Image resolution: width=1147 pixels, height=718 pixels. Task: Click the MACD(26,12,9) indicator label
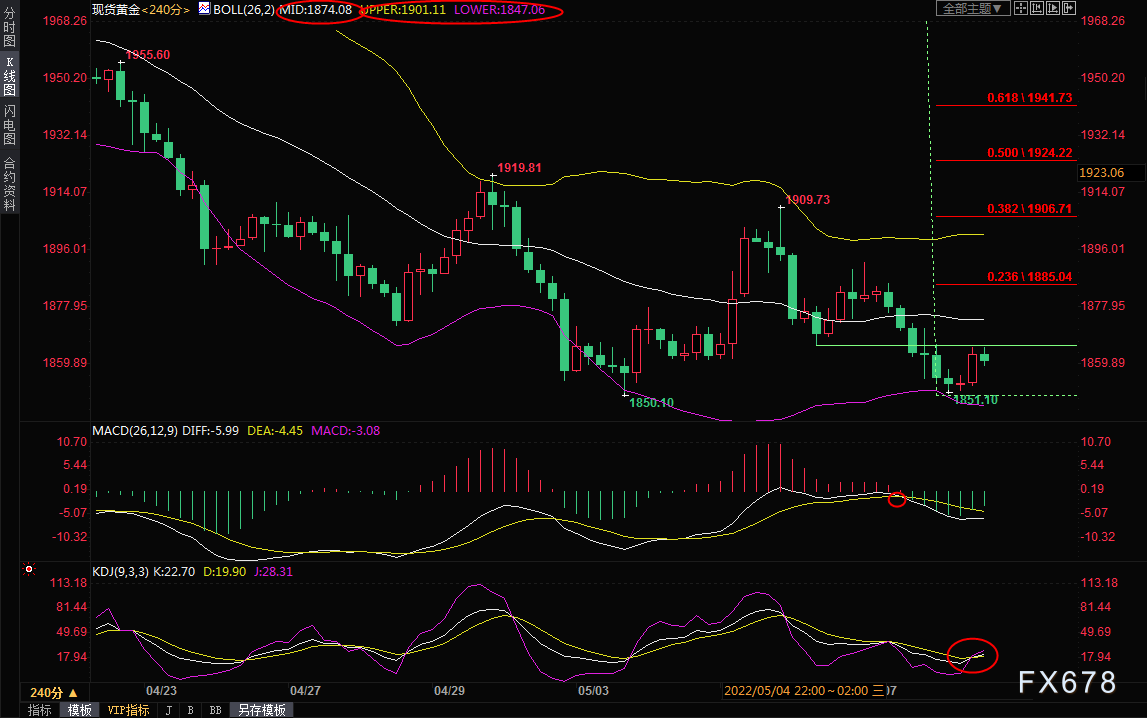[135, 431]
